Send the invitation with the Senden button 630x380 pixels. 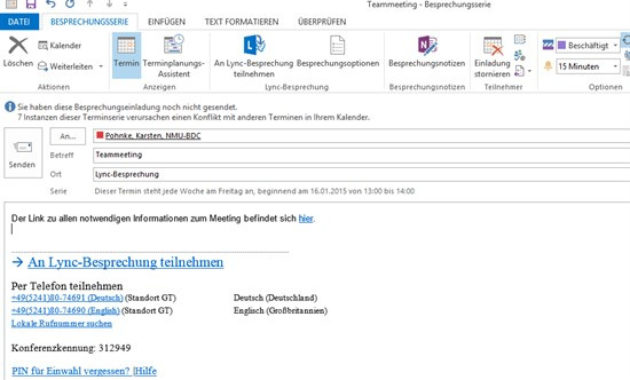pyautogui.click(x=23, y=153)
